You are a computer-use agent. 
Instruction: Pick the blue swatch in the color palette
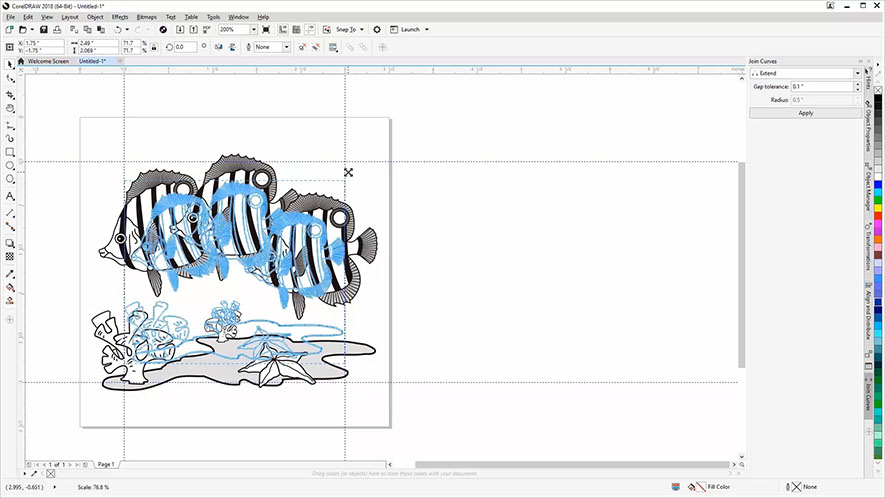click(x=878, y=185)
